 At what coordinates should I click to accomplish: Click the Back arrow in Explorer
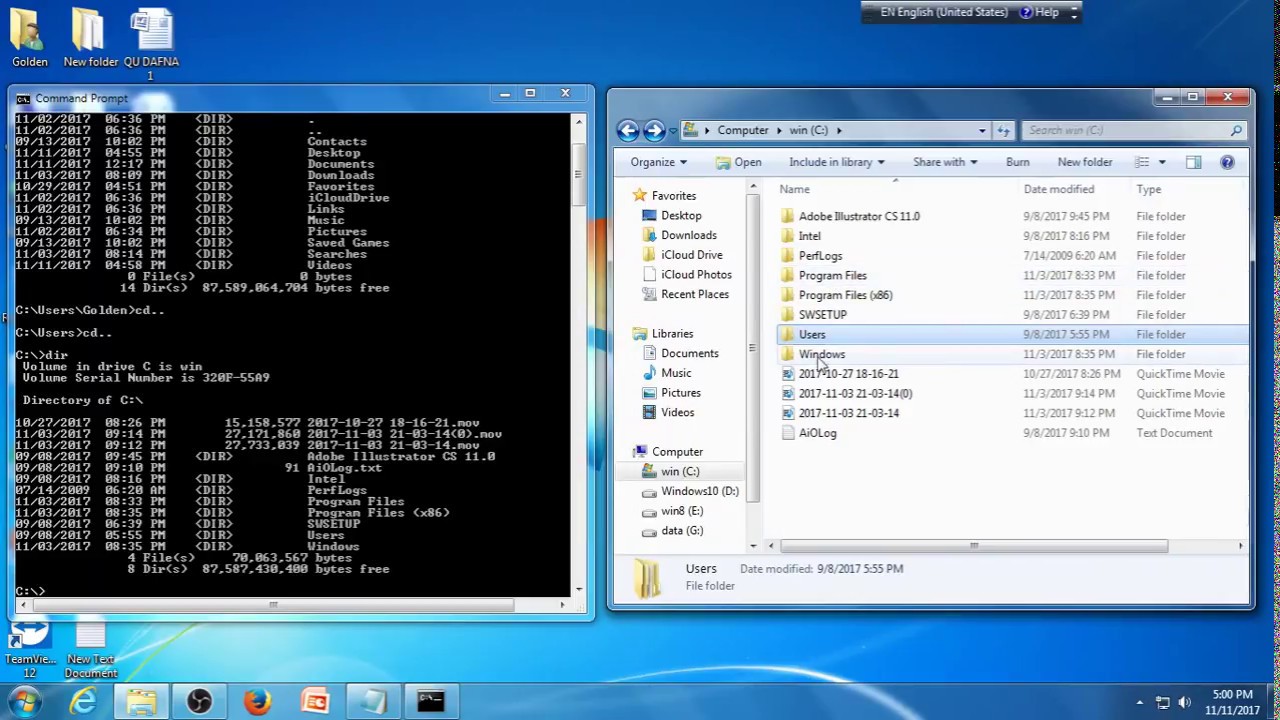pos(628,130)
